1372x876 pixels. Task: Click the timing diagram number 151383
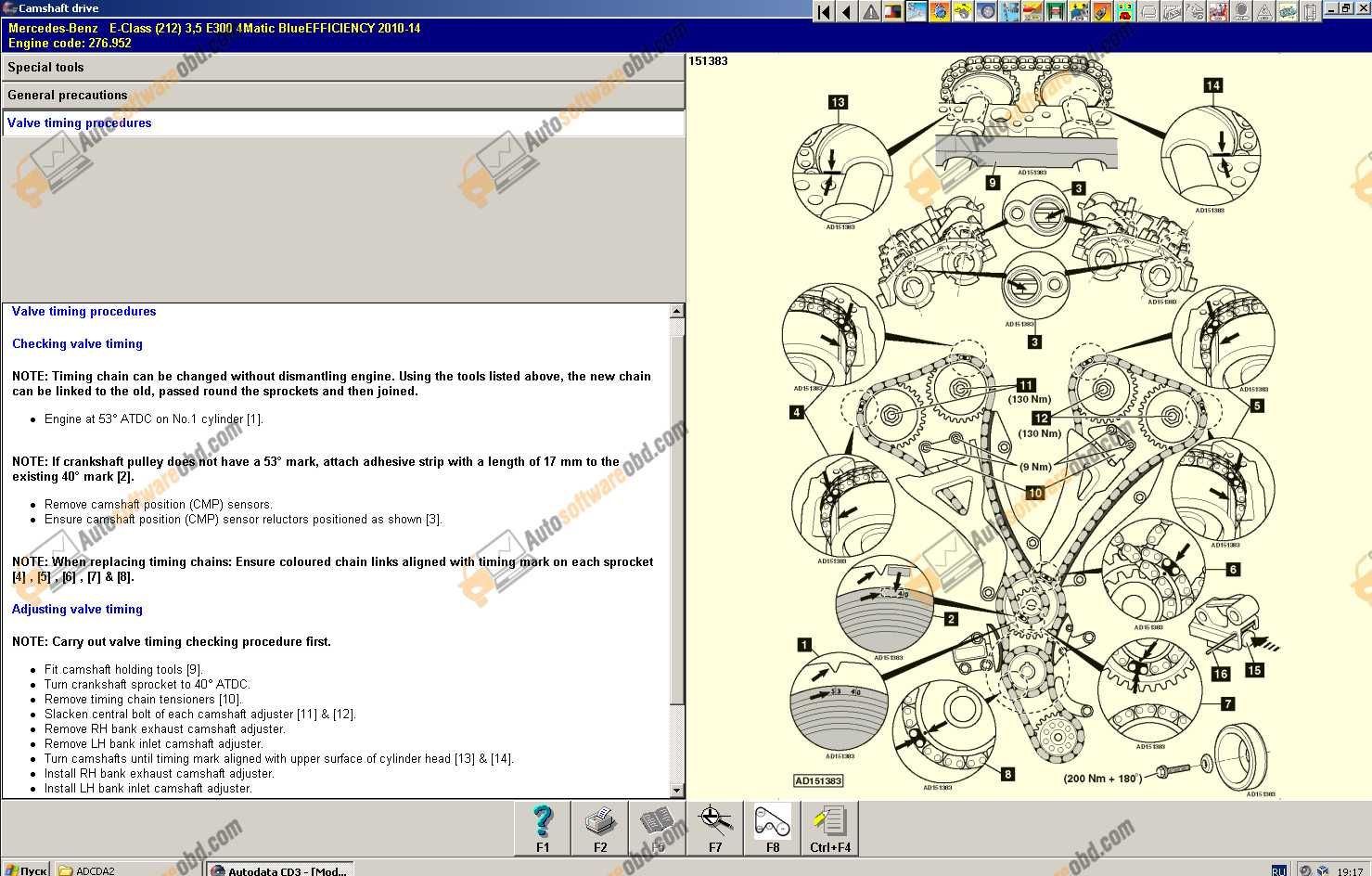[x=709, y=61]
